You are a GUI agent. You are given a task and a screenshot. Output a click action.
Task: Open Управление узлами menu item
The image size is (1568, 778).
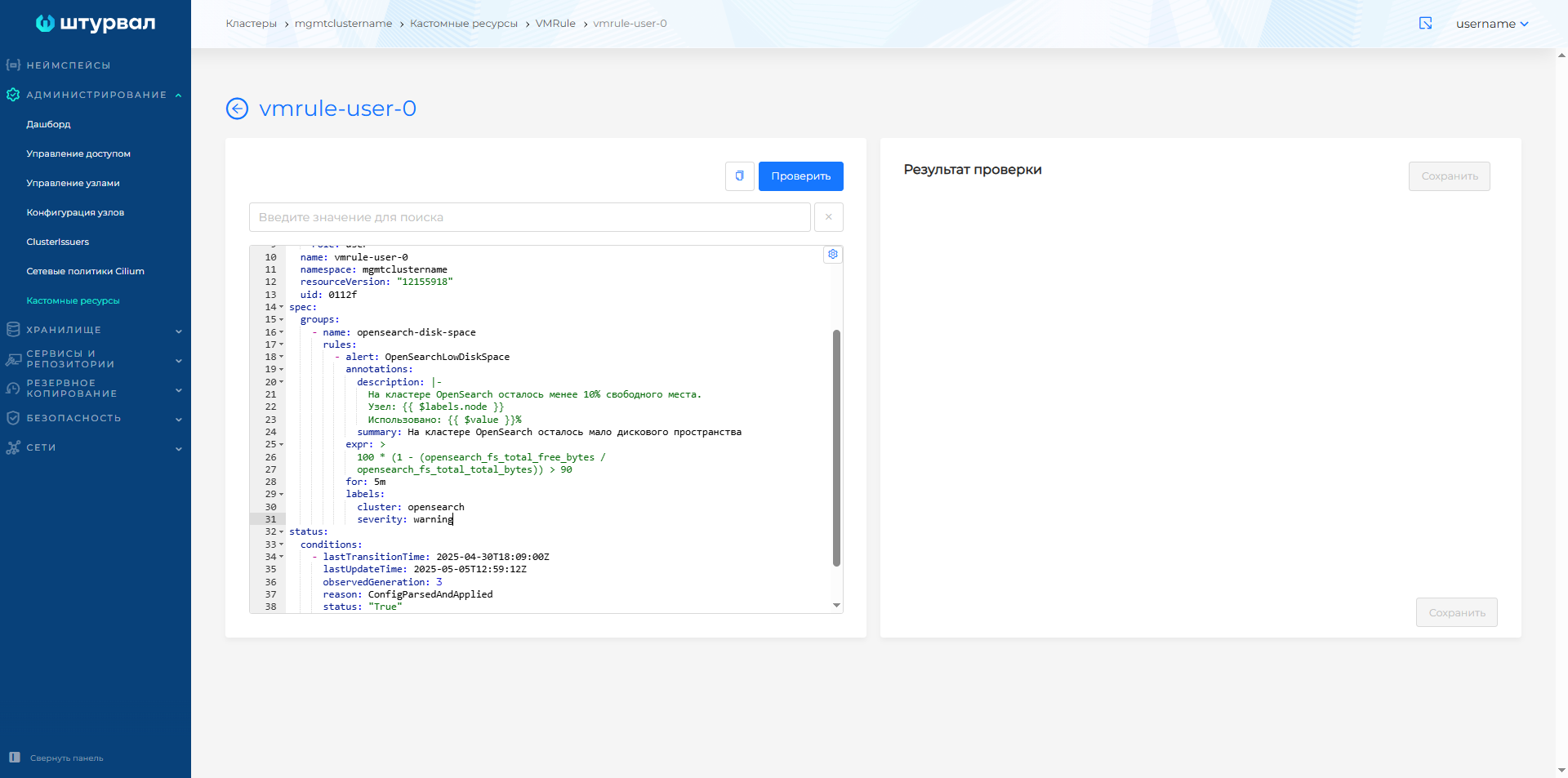click(73, 183)
